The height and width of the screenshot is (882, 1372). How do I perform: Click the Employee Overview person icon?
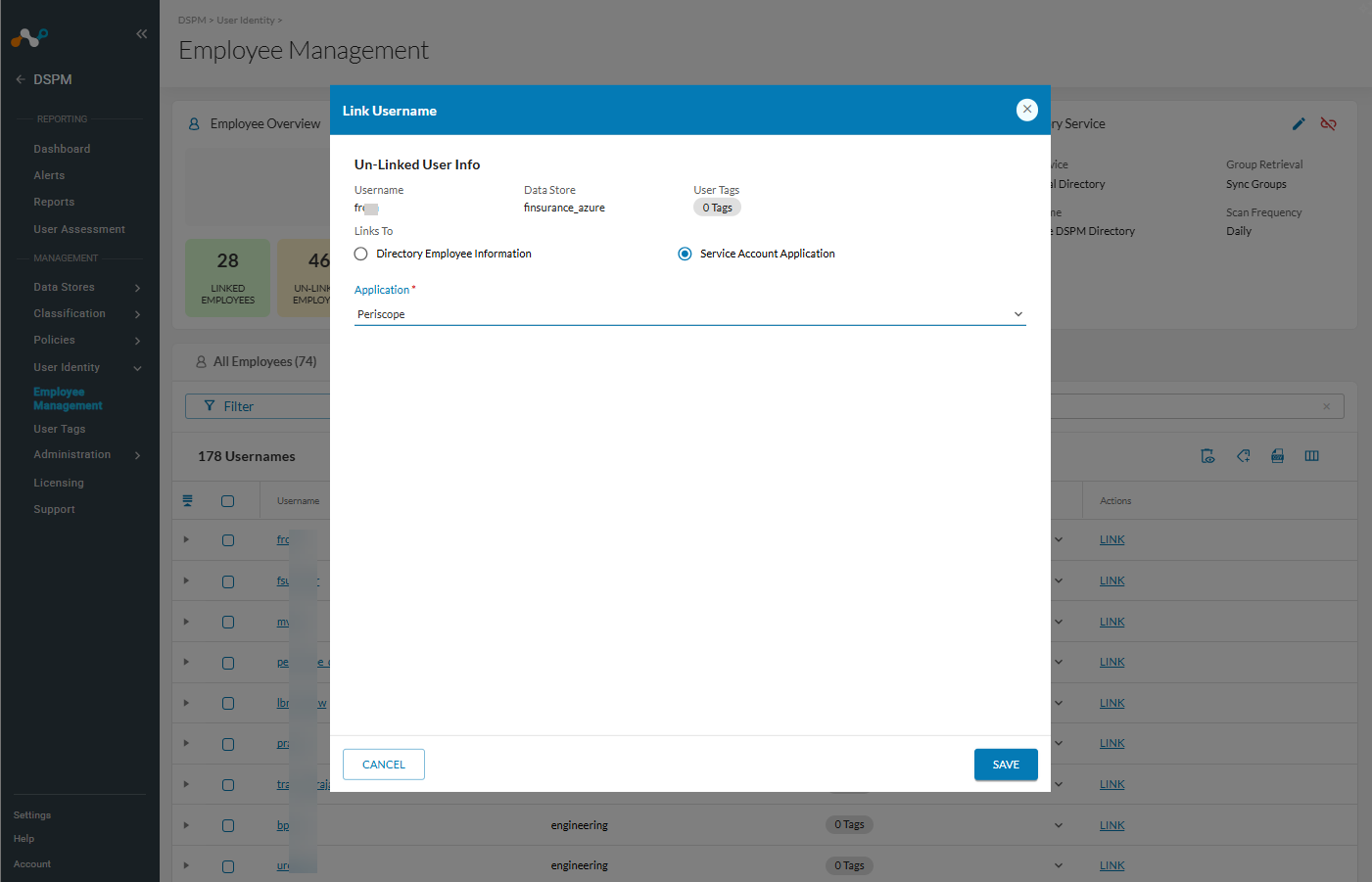194,124
